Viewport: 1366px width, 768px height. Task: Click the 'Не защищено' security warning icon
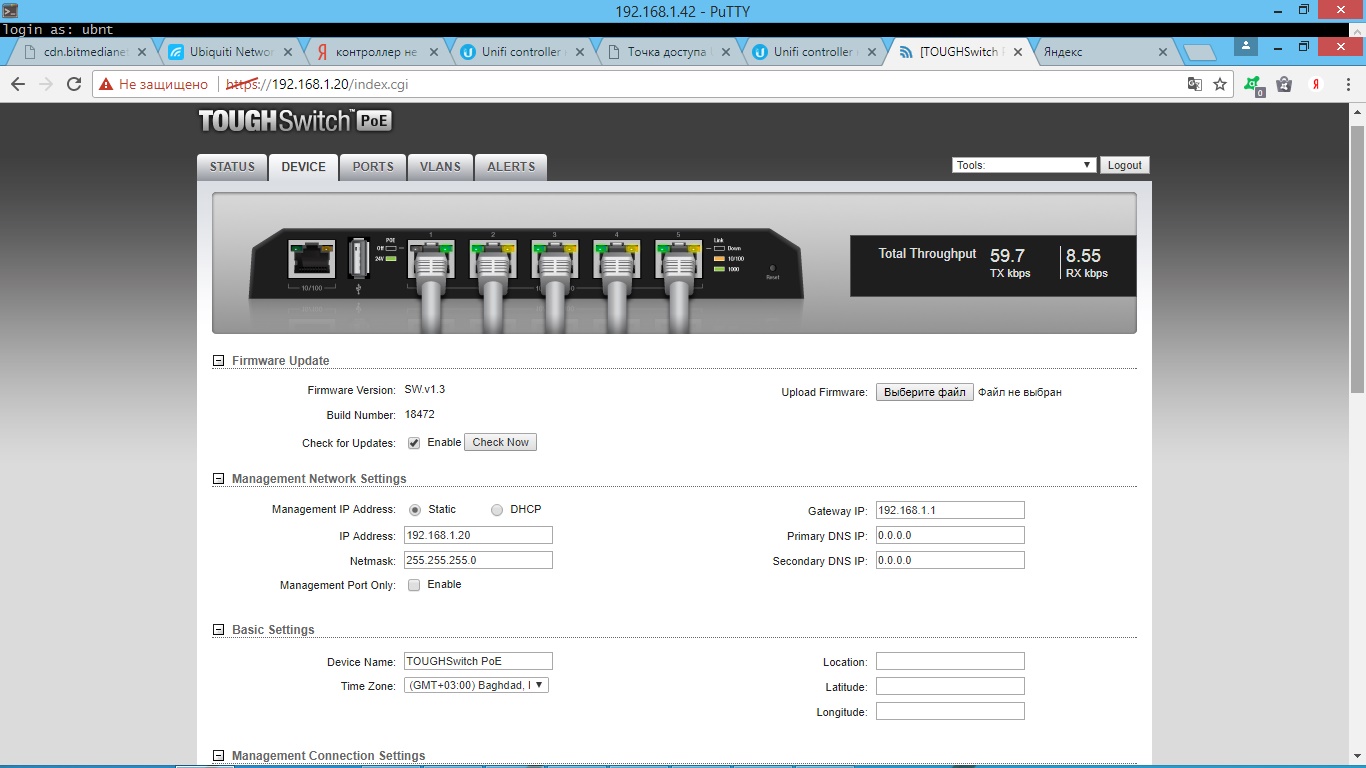click(x=106, y=85)
